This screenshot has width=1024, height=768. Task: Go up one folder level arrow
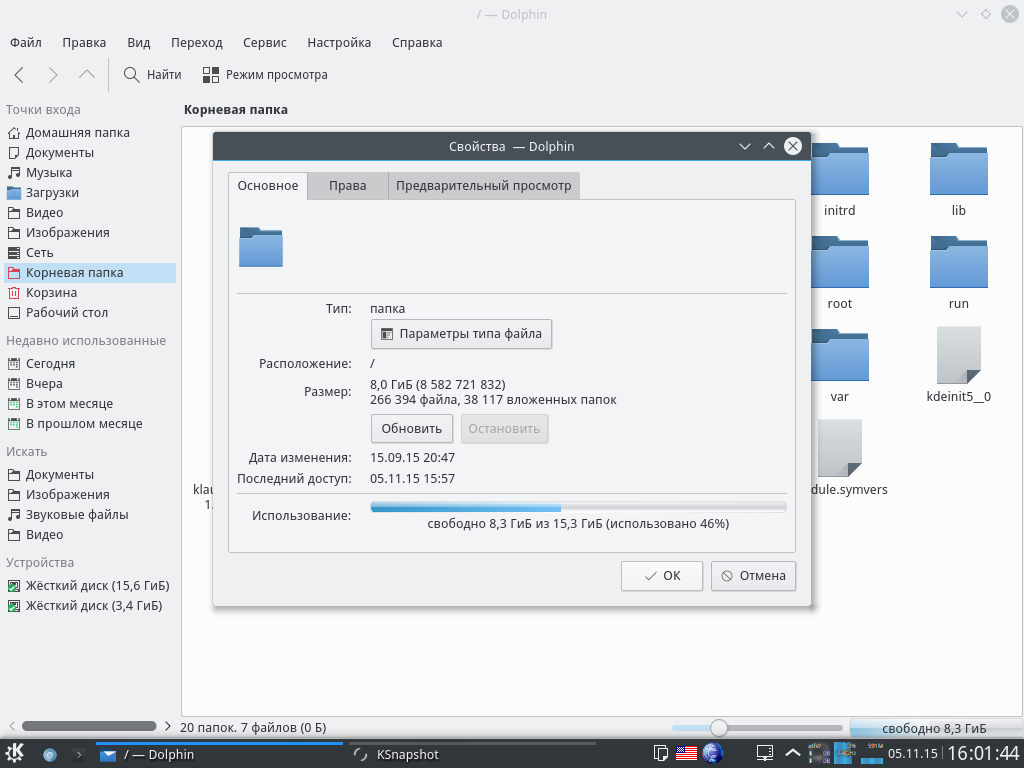click(x=87, y=75)
